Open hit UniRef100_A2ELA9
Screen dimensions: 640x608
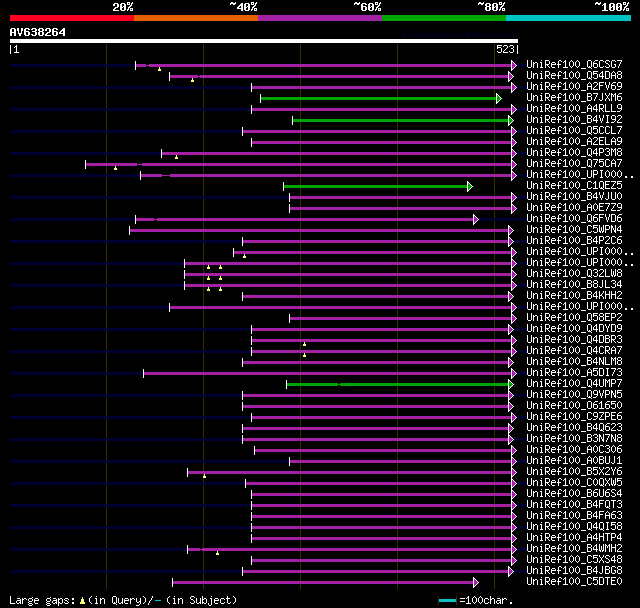(x=574, y=142)
